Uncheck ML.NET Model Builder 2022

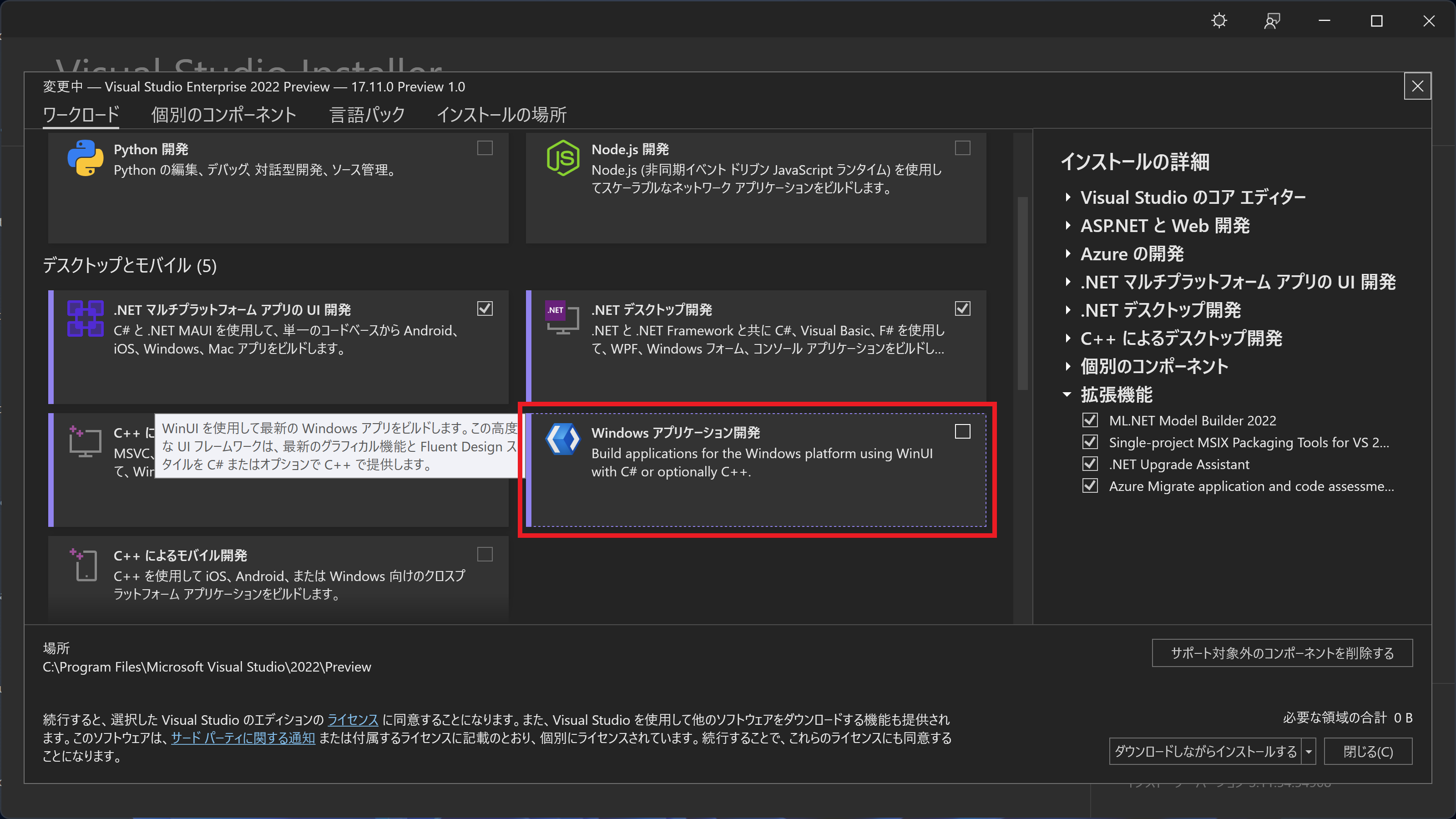pos(1090,420)
